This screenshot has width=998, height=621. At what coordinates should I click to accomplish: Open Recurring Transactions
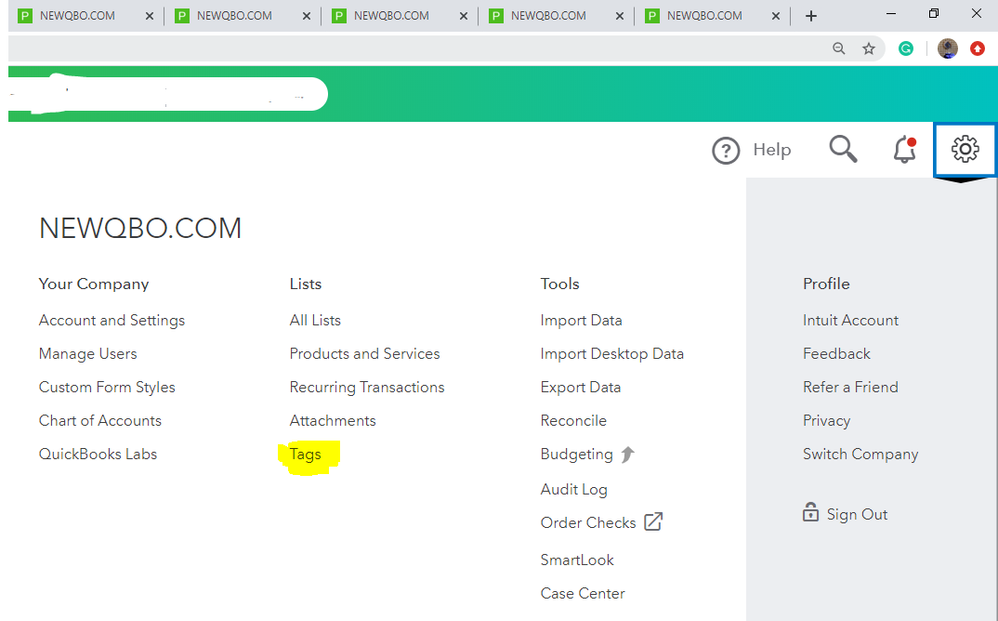(x=367, y=387)
